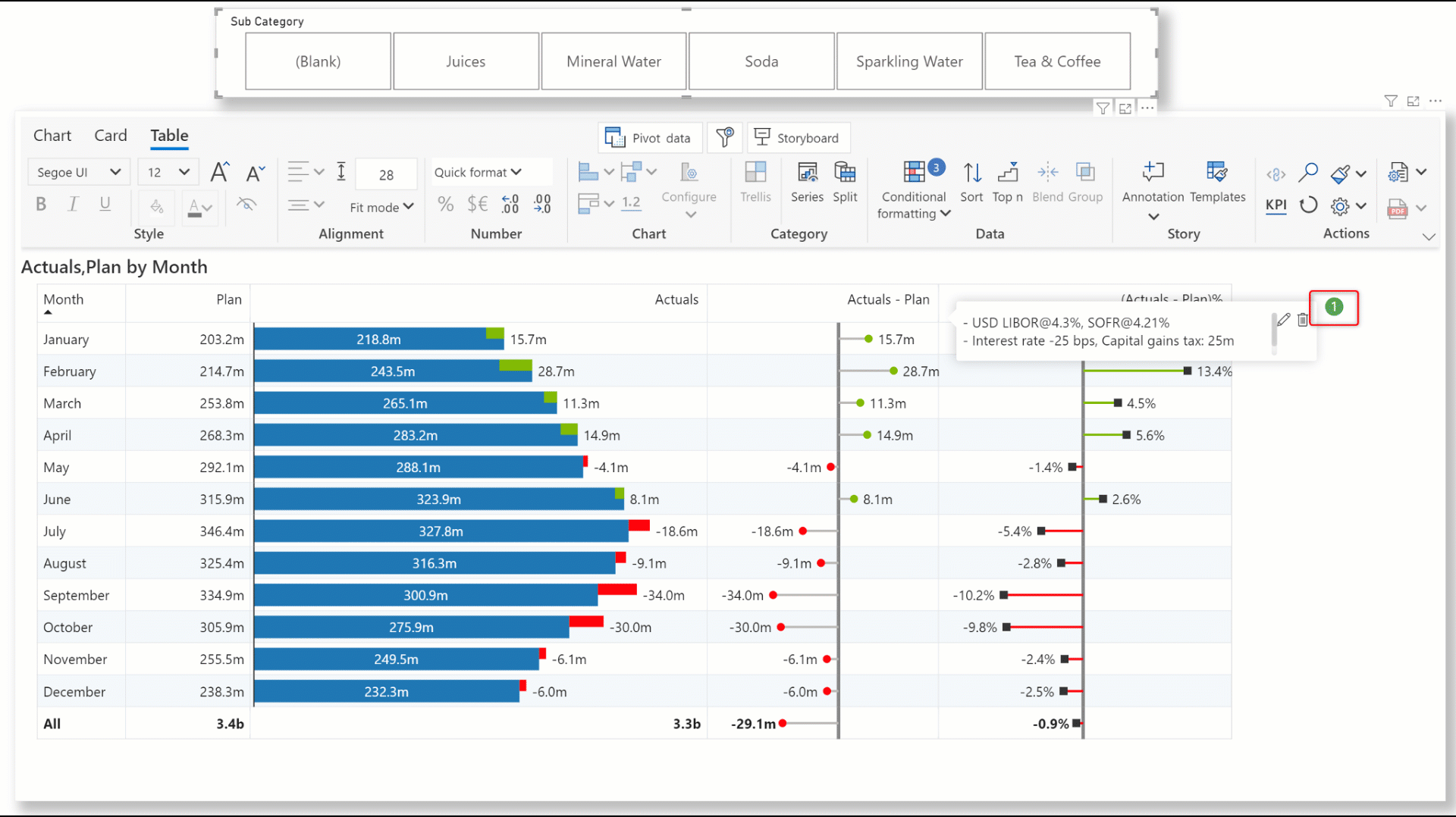Delete the annotation with the trash icon
1456x817 pixels.
click(x=1303, y=320)
